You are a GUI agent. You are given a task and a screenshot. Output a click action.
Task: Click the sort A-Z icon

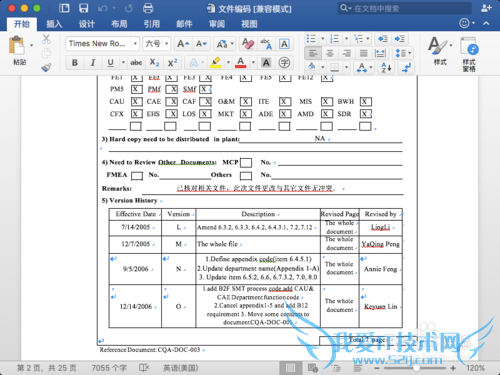(386, 68)
